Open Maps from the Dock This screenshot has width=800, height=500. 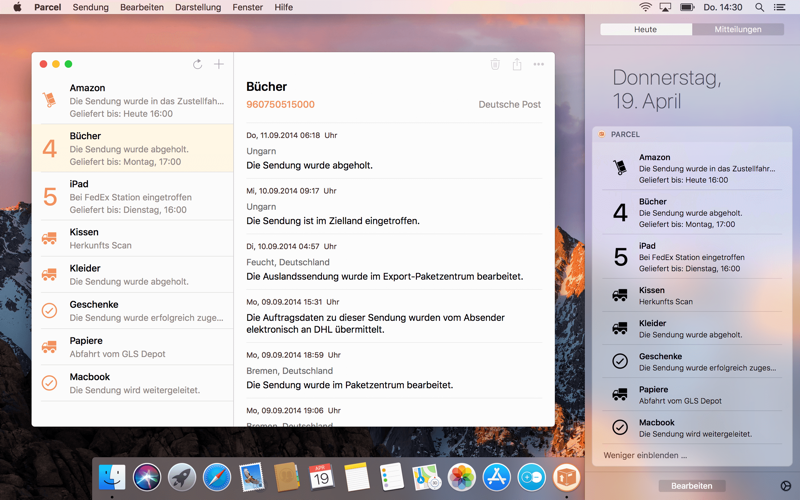(x=427, y=478)
